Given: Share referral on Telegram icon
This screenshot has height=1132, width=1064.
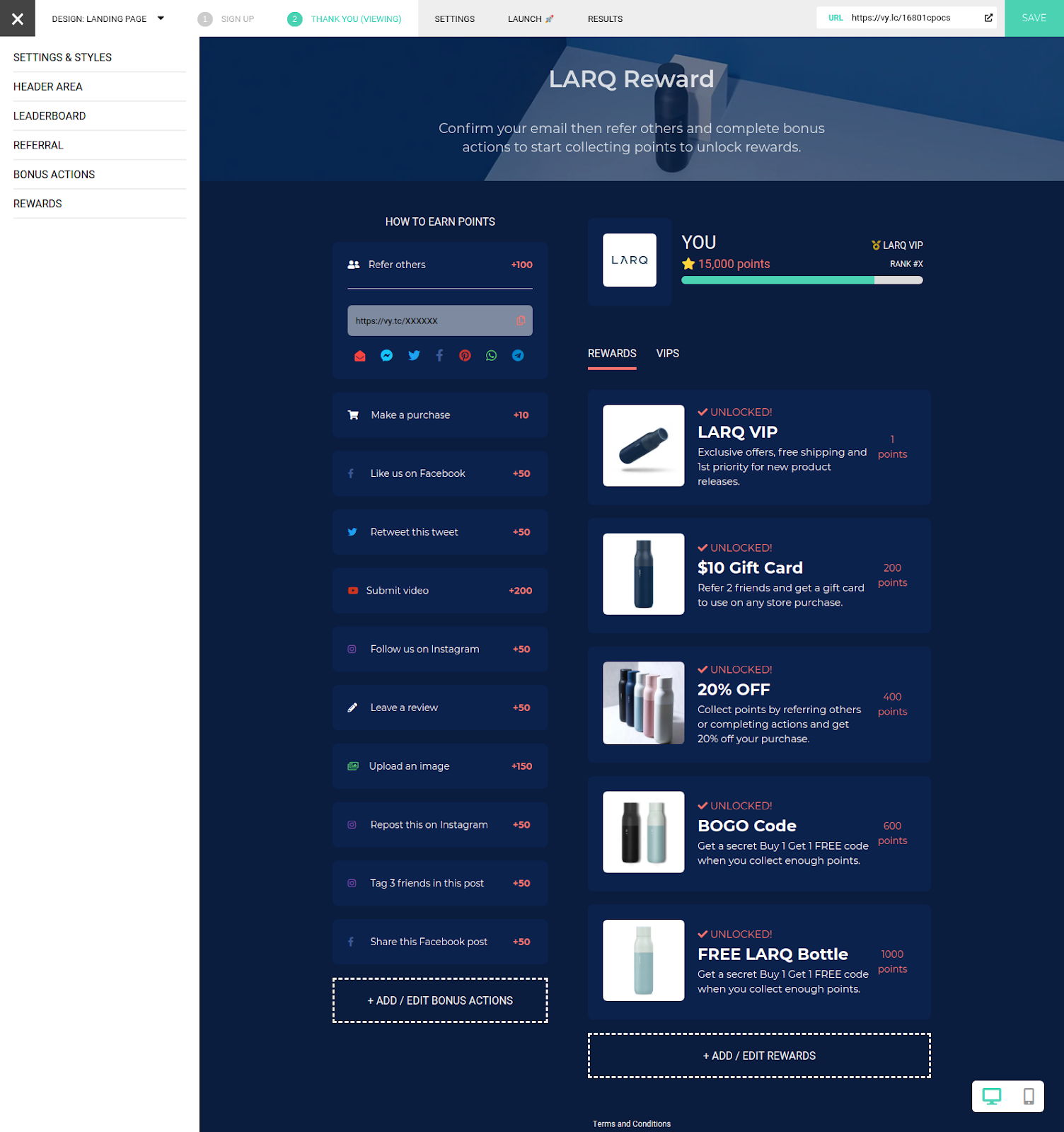Looking at the screenshot, I should (518, 356).
